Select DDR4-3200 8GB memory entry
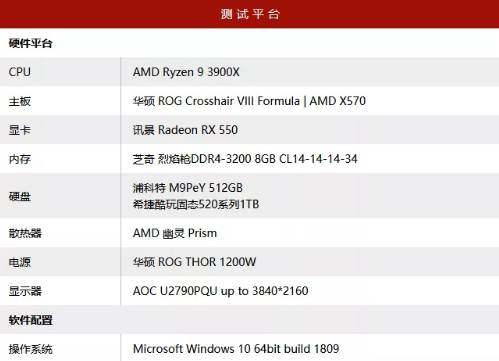The width and height of the screenshot is (499, 361). (245, 159)
